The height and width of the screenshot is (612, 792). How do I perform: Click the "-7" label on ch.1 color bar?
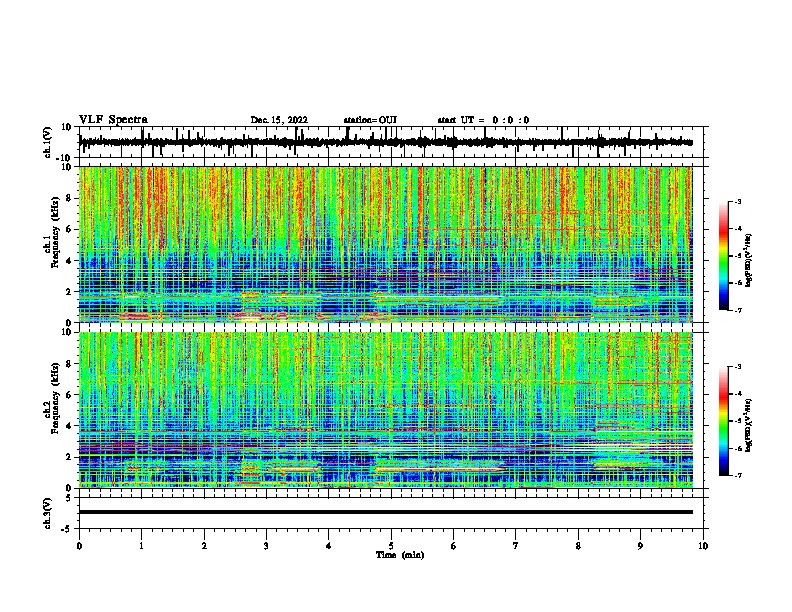coord(738,310)
